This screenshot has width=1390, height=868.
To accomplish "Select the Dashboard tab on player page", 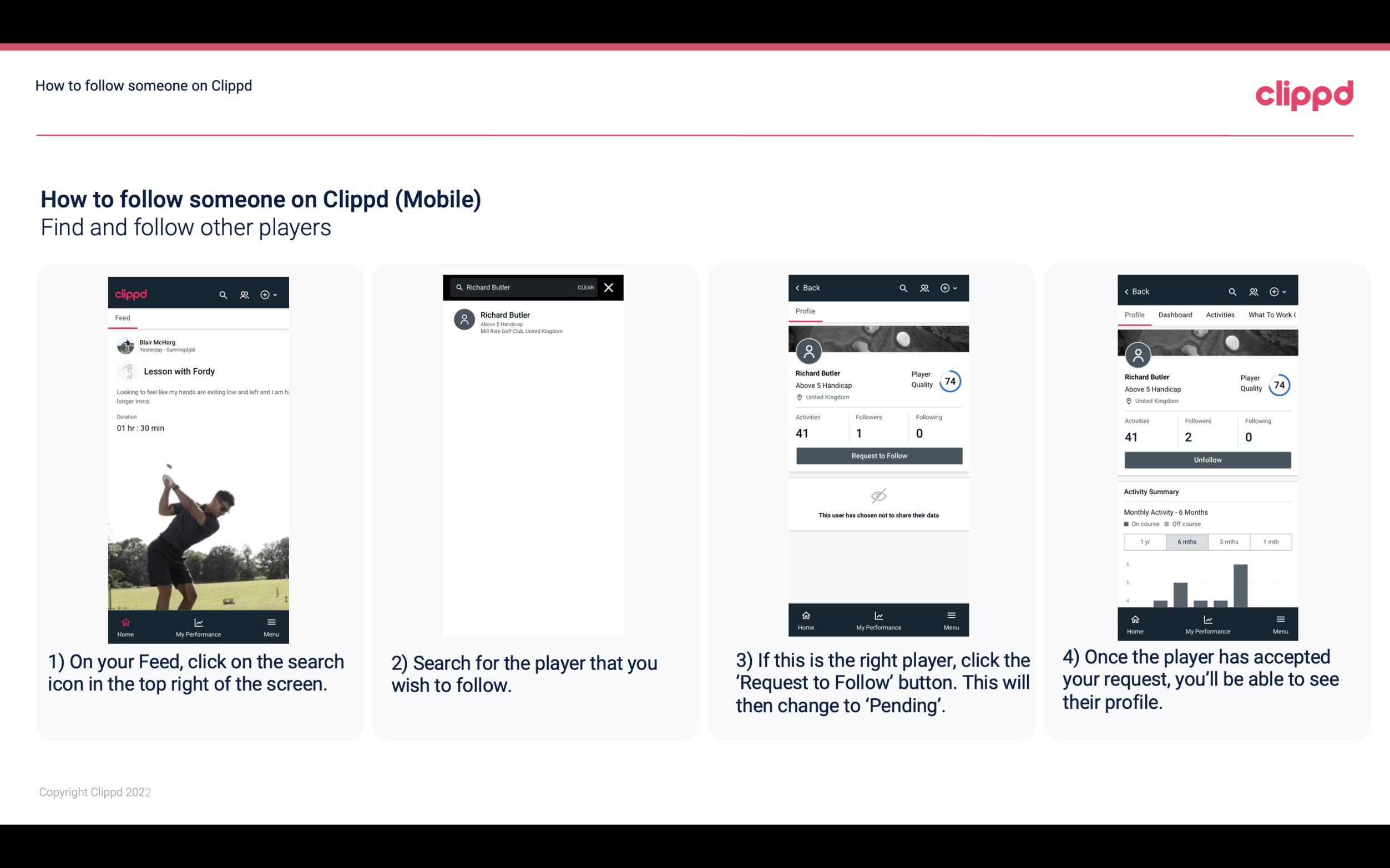I will coord(1175,315).
